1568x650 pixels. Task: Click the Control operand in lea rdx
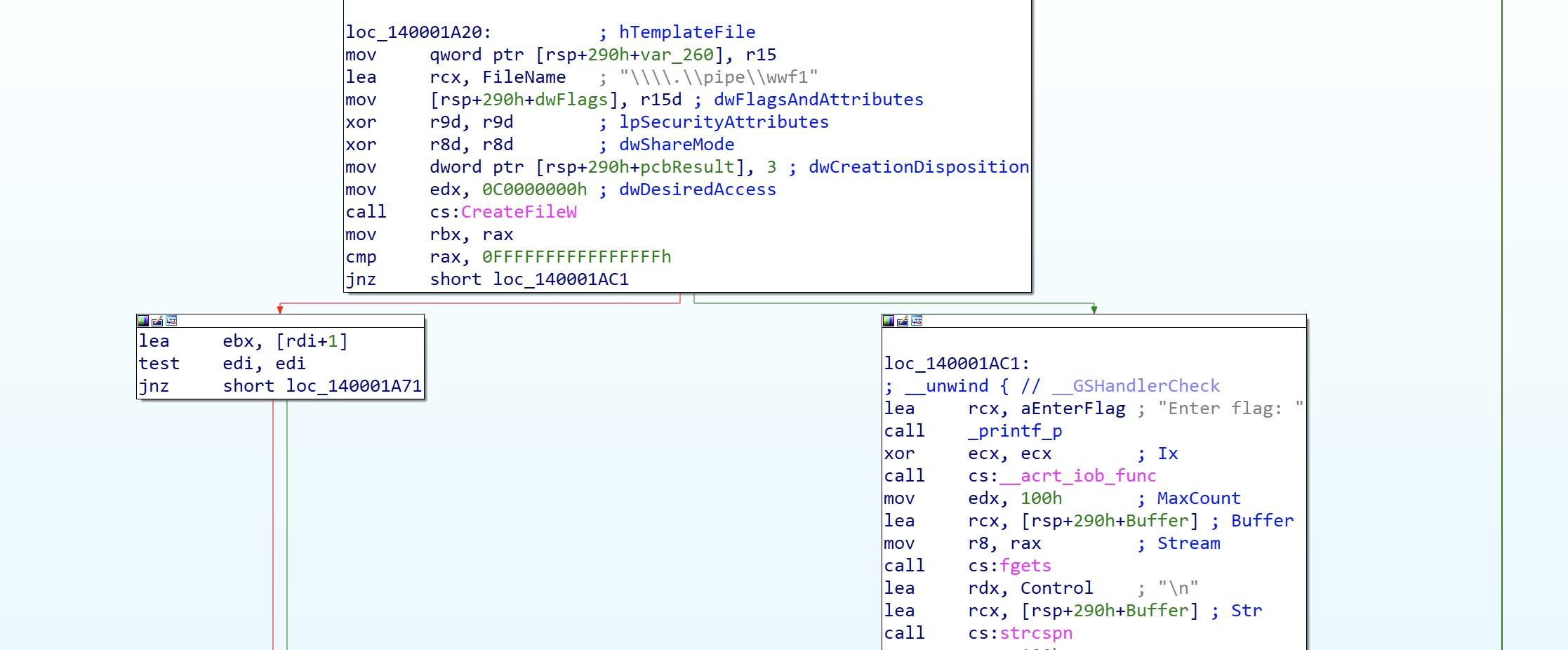(x=1056, y=588)
